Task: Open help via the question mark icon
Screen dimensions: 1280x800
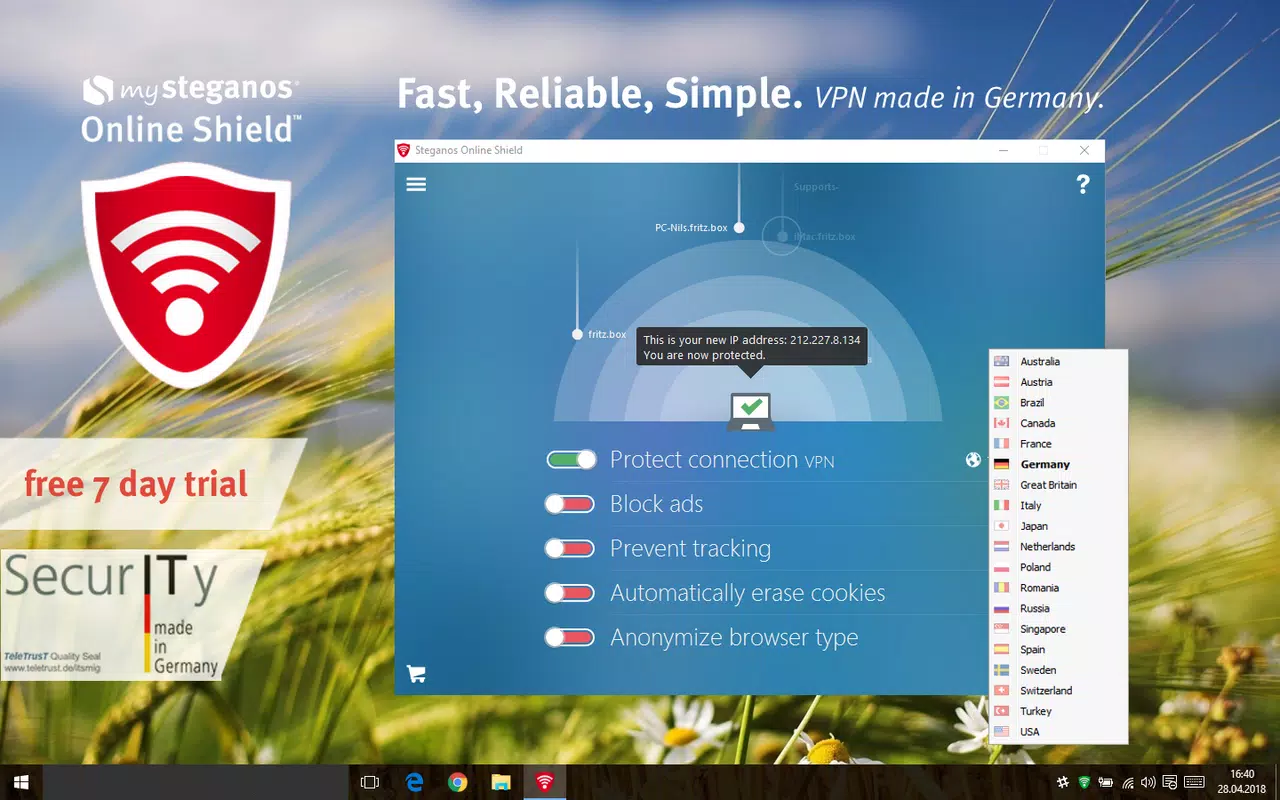Action: [x=1083, y=184]
